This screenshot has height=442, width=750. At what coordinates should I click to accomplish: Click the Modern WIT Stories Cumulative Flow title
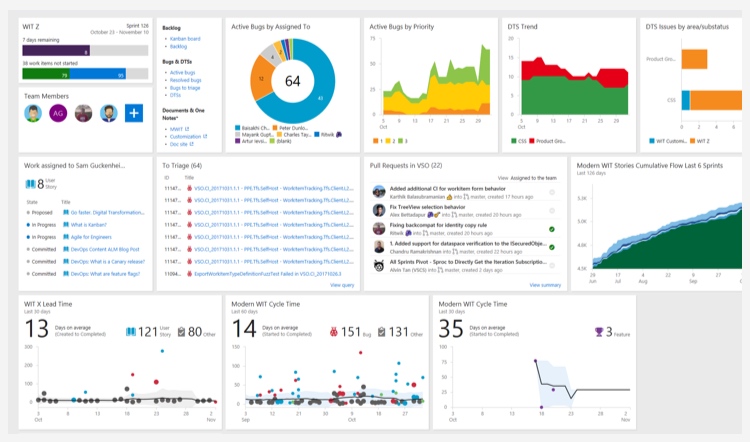[x=650, y=166]
